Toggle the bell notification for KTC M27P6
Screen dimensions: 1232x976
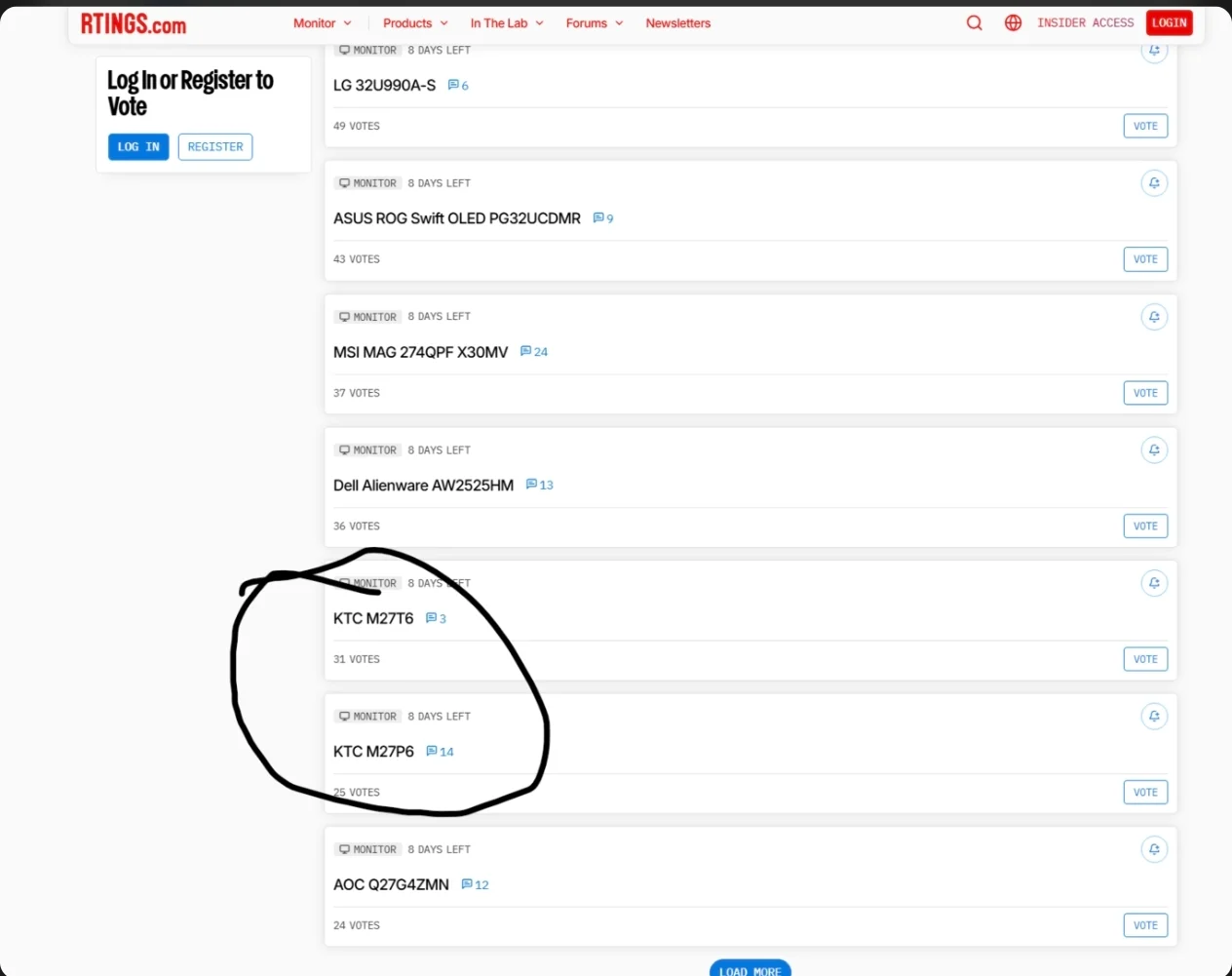click(1154, 717)
